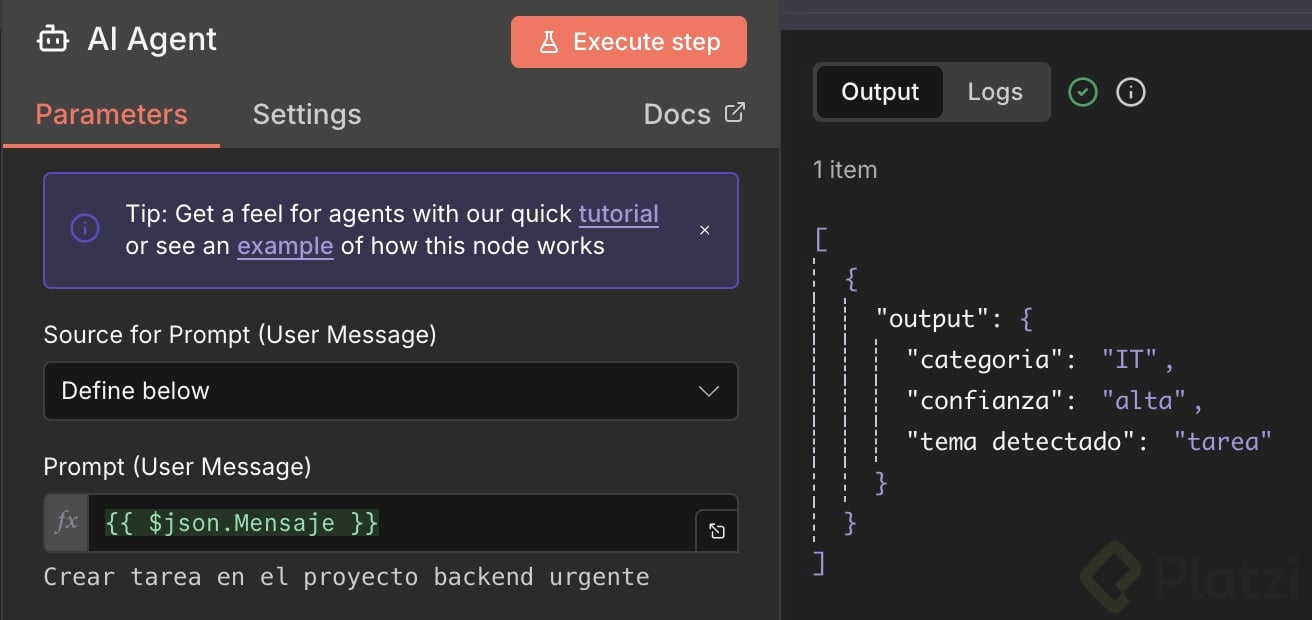The image size is (1312, 620).
Task: Switch to the Logs view
Action: tap(995, 92)
